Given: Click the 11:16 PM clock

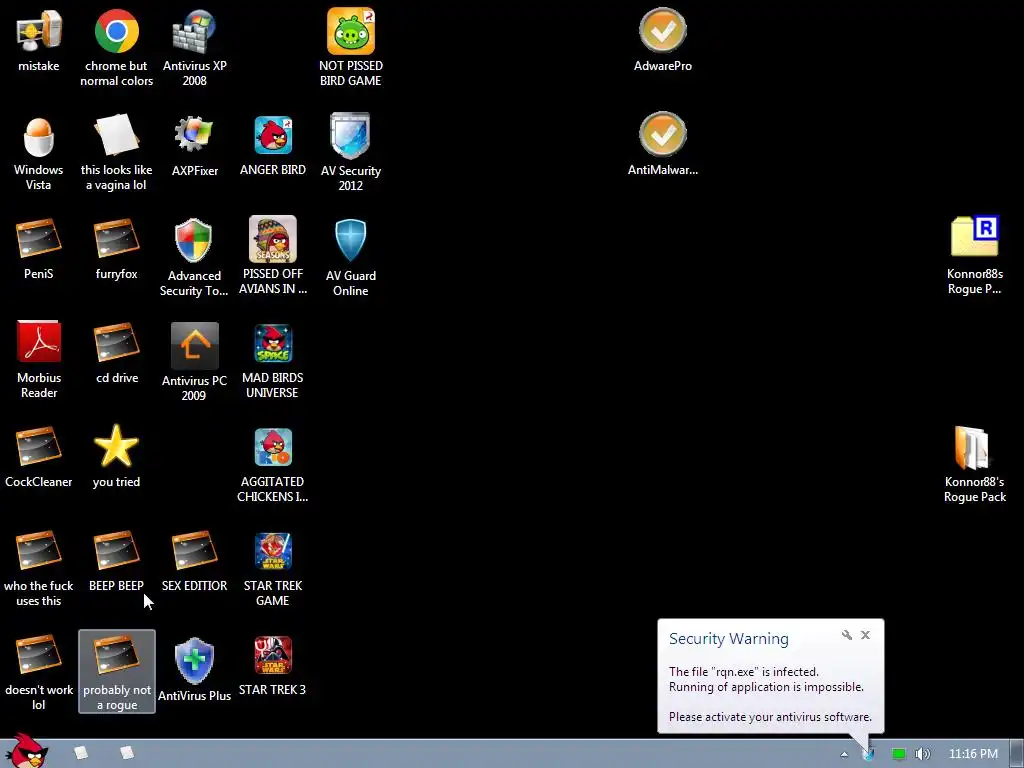Looking at the screenshot, I should [x=972, y=754].
